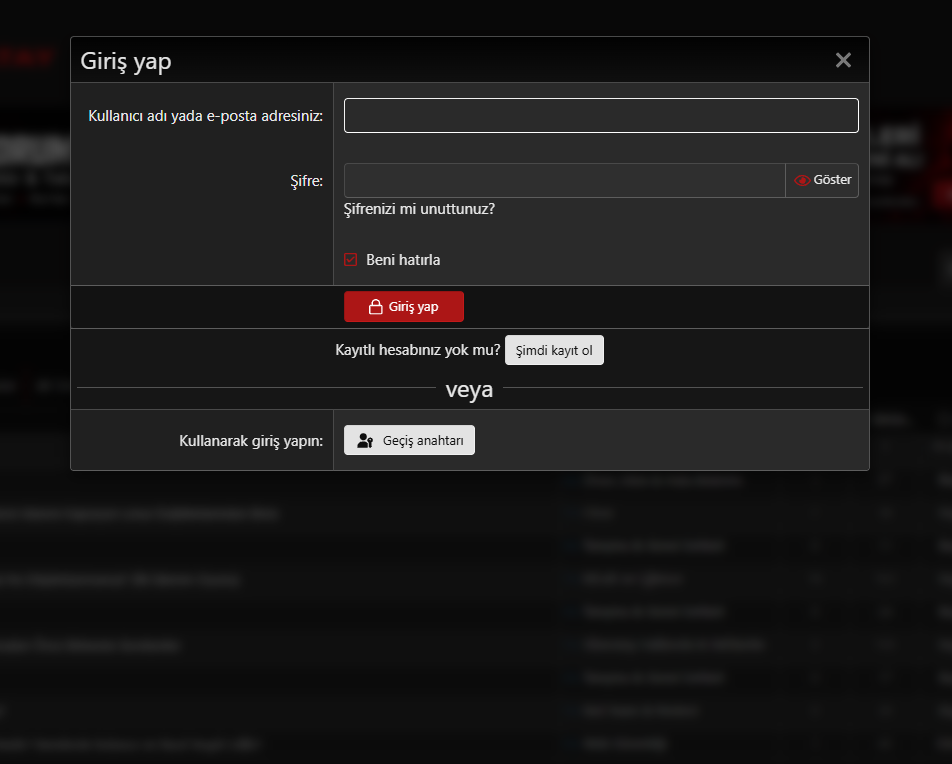Toggle the Göster password visibility button
952x764 pixels.
click(822, 180)
